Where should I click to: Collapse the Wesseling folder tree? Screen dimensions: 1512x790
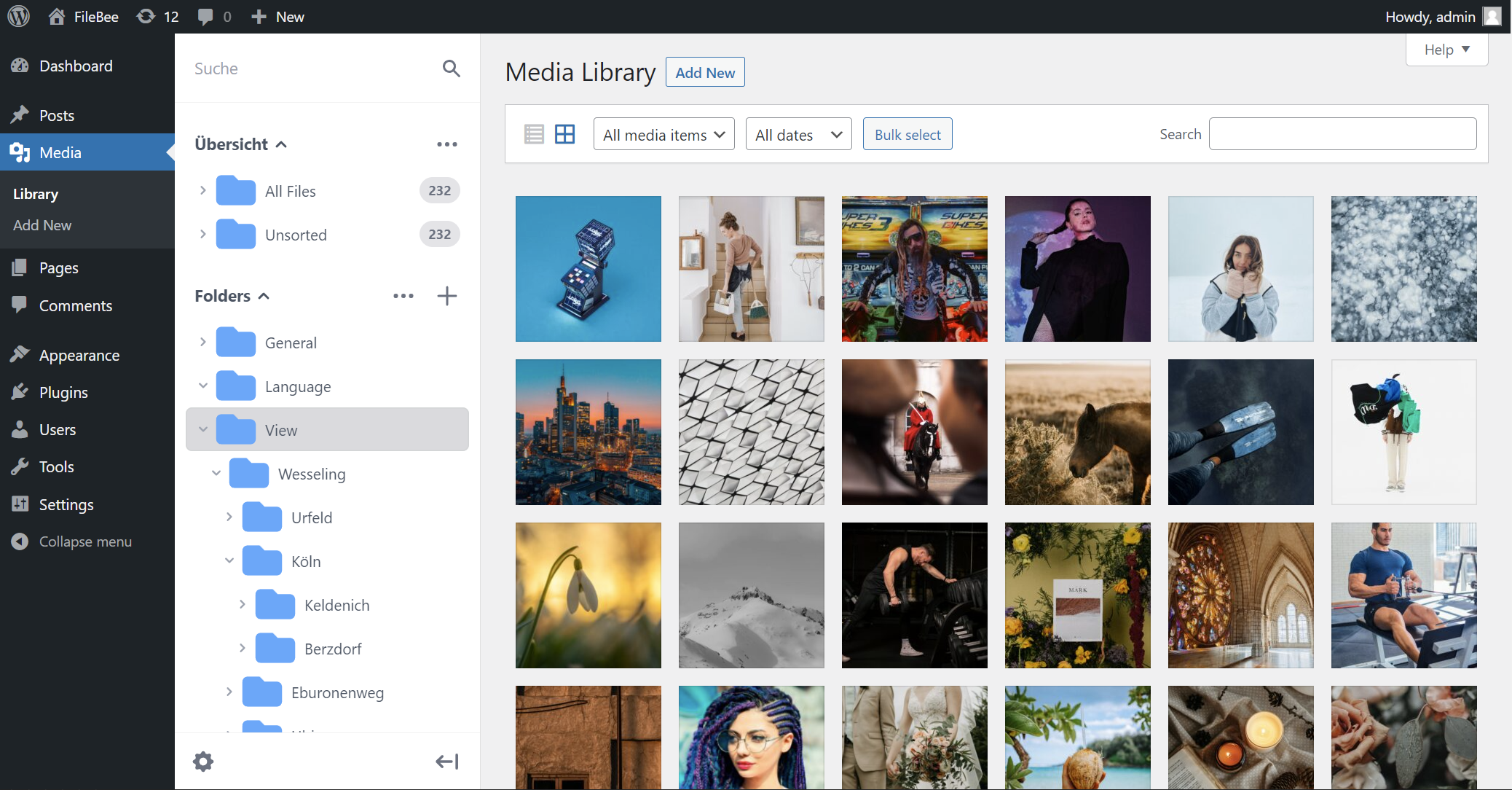click(x=216, y=474)
